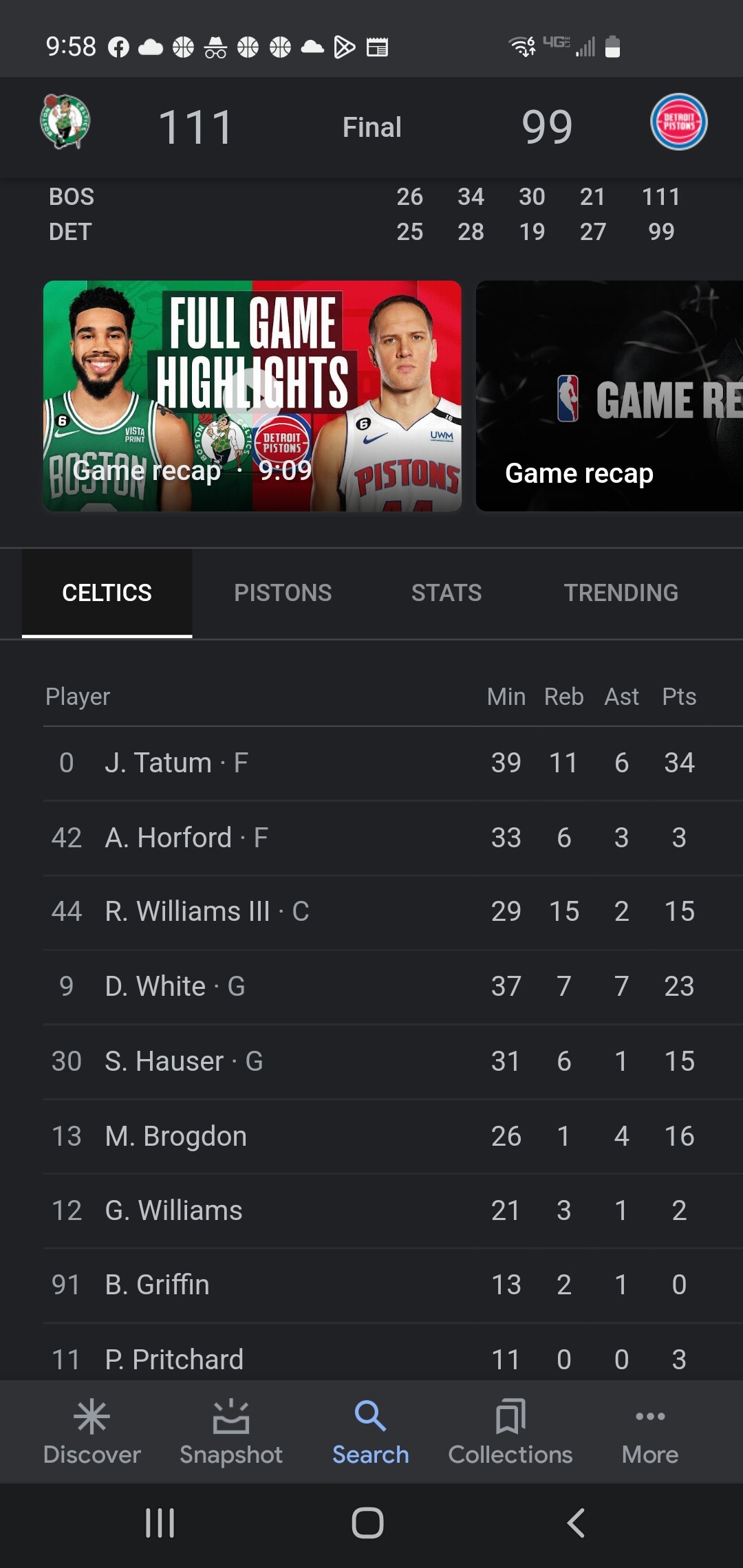The width and height of the screenshot is (743, 1568).
Task: Switch to the PISTONS tab
Action: [283, 593]
